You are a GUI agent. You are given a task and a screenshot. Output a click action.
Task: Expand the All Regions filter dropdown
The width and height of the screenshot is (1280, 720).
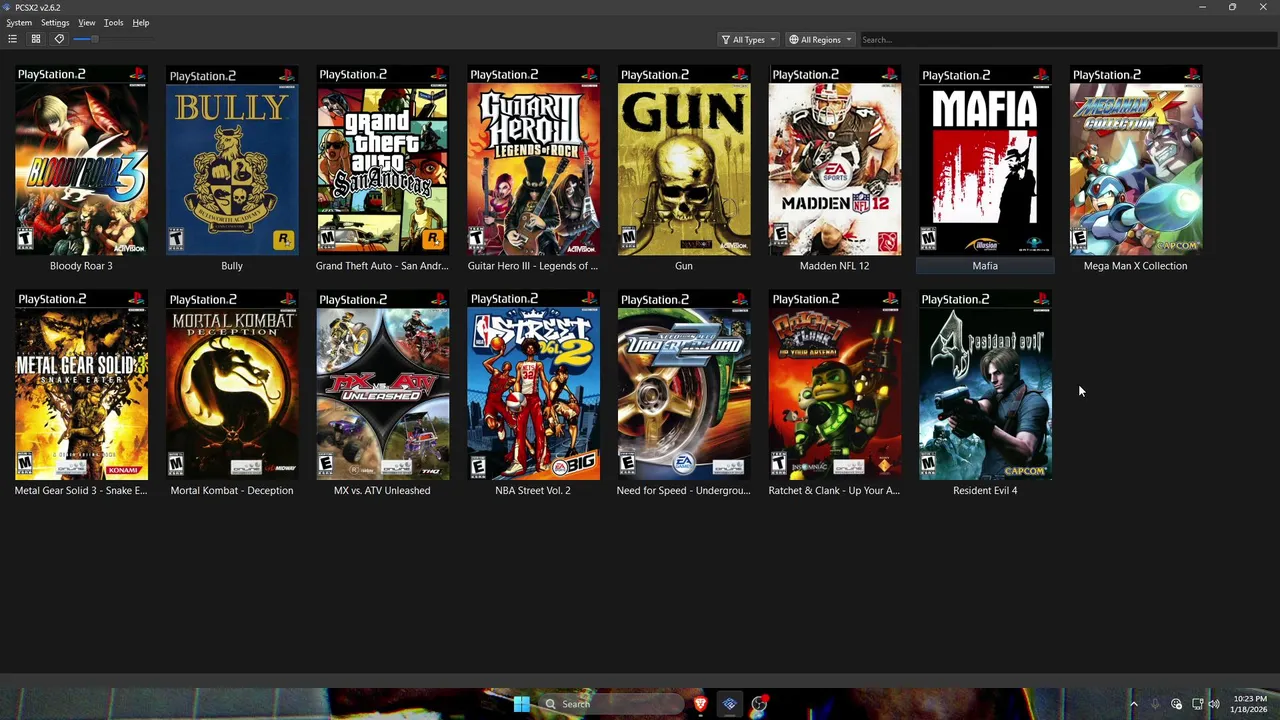coord(820,40)
